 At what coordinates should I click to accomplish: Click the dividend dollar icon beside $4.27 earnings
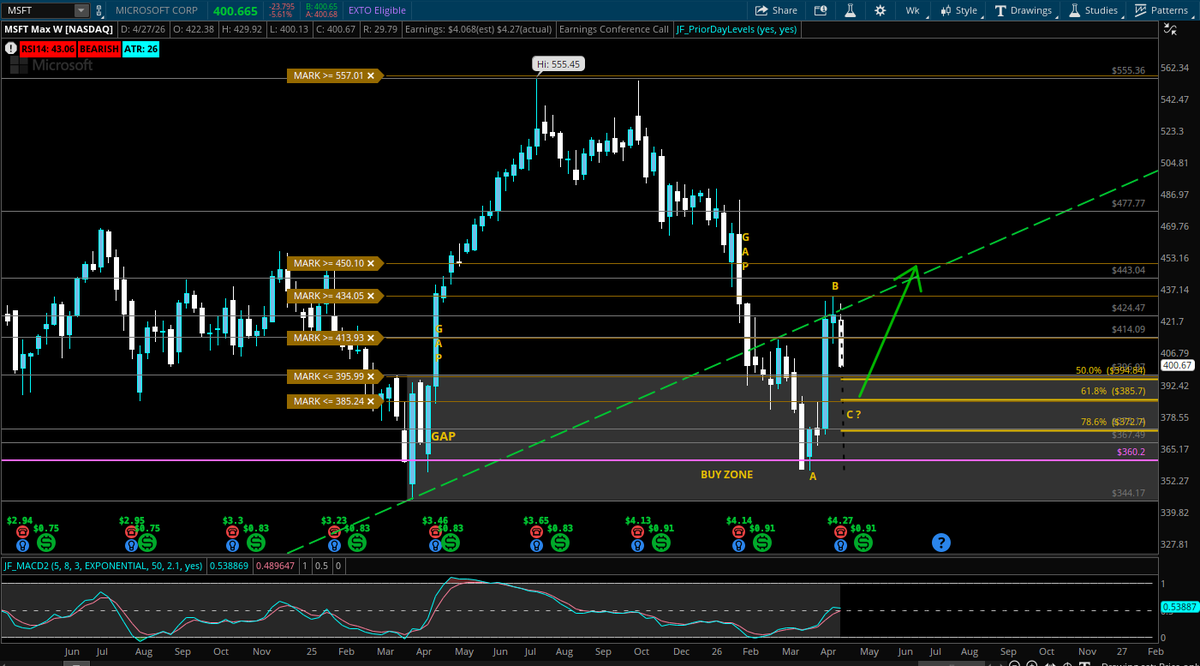coord(863,542)
